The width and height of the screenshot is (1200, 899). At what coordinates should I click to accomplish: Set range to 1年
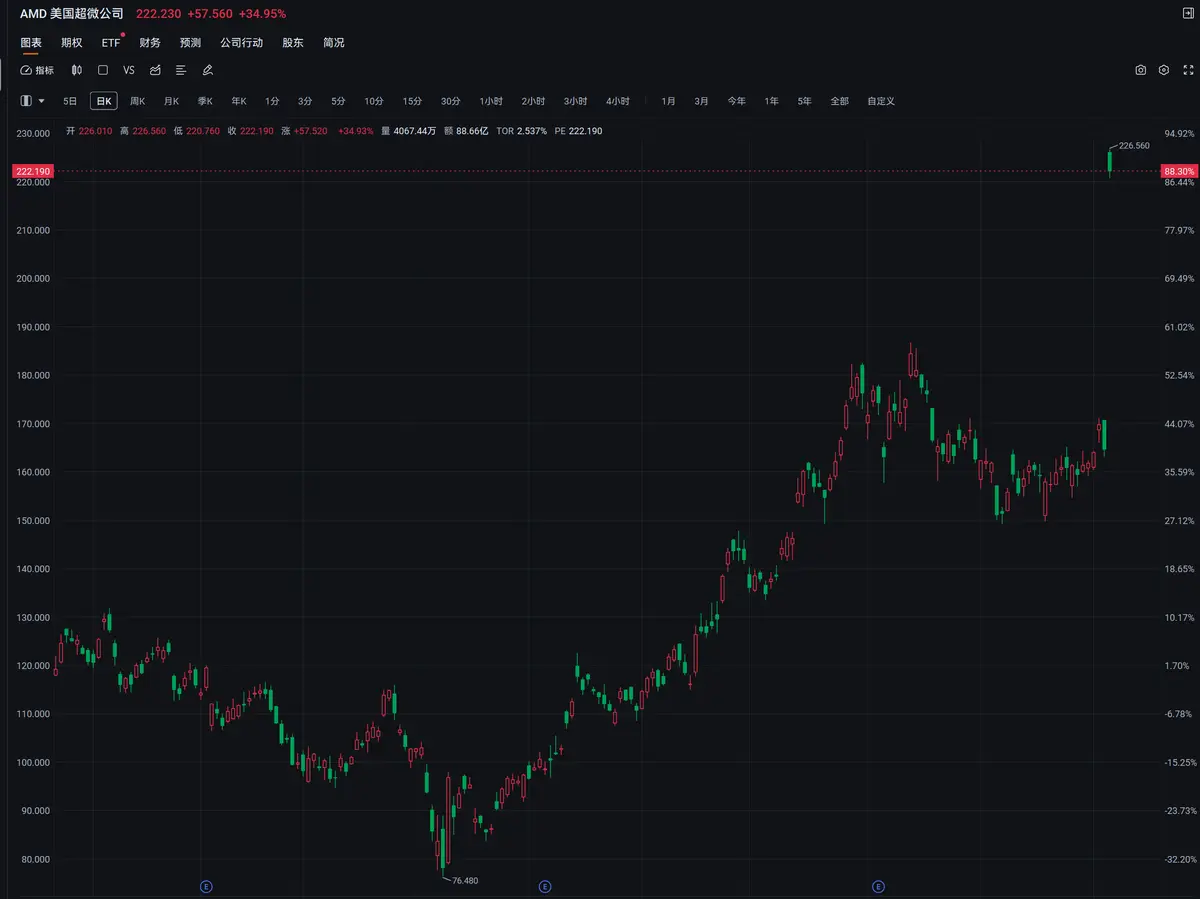772,101
